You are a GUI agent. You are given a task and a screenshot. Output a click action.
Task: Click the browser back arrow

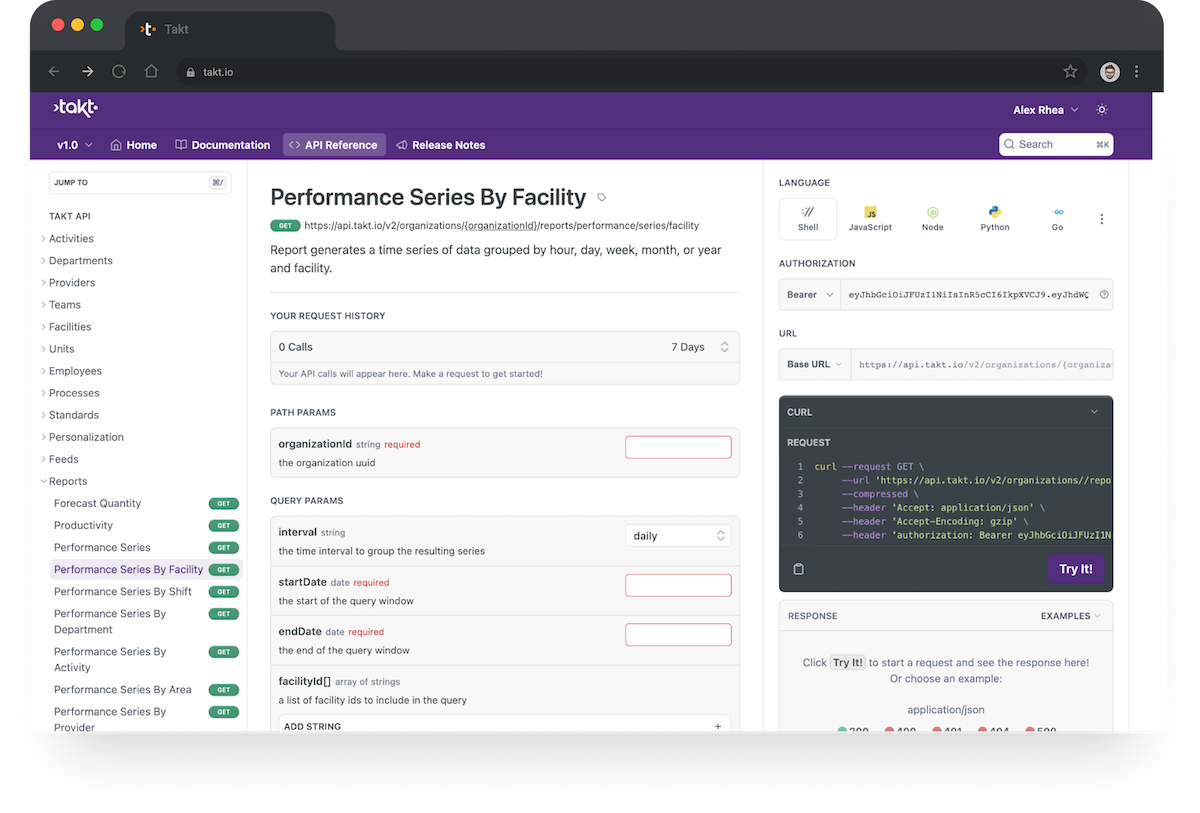click(x=54, y=72)
